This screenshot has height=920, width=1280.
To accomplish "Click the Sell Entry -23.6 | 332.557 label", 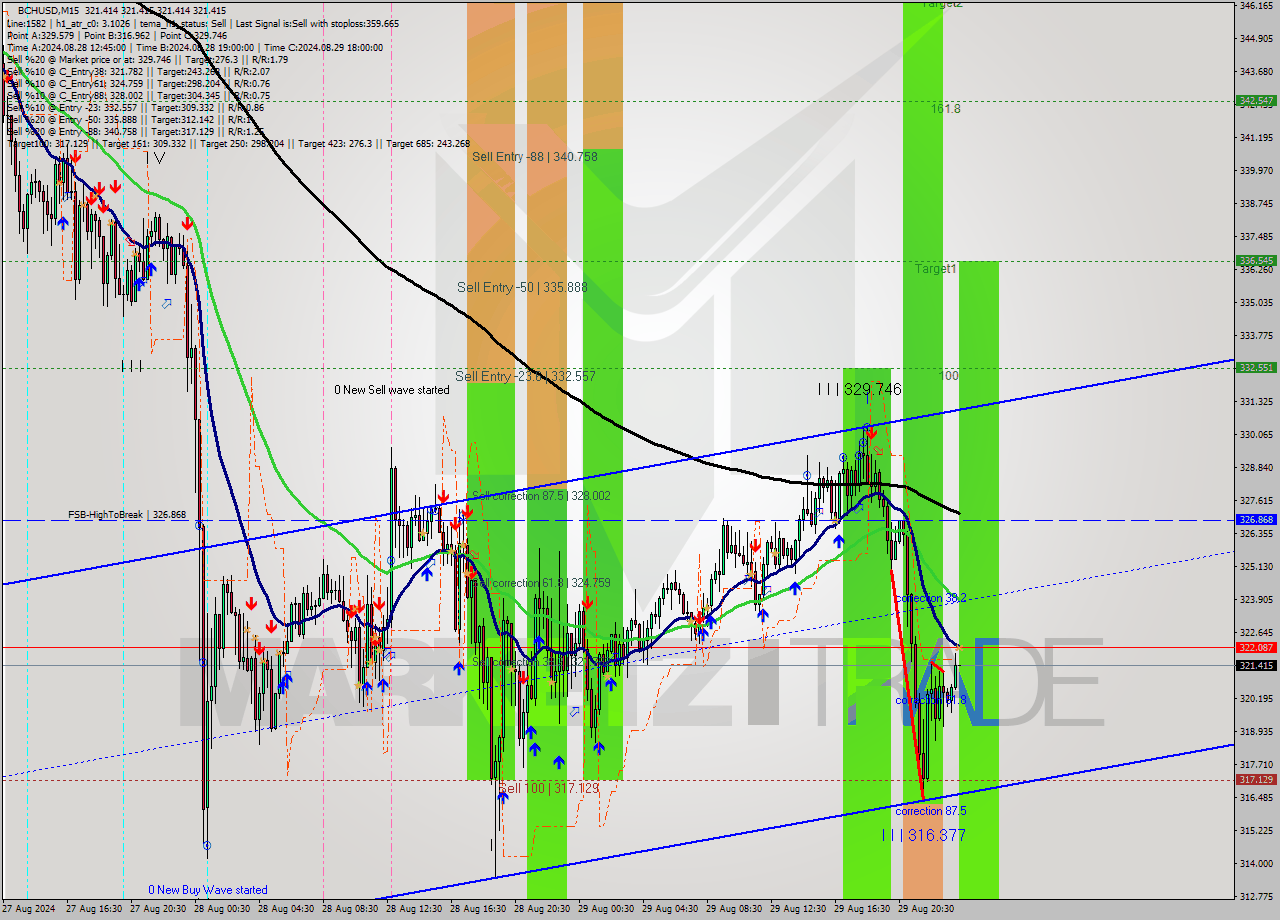I will (525, 376).
